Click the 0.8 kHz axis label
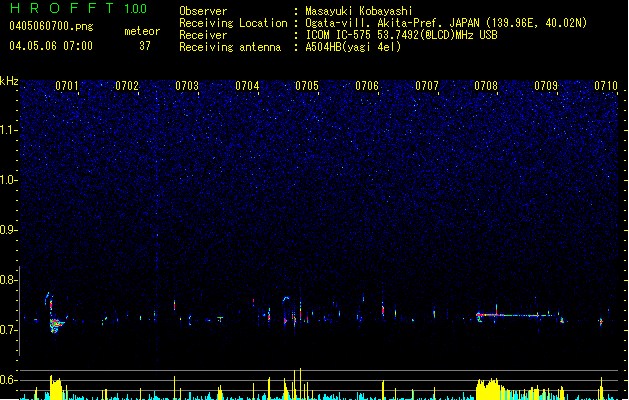 8,280
